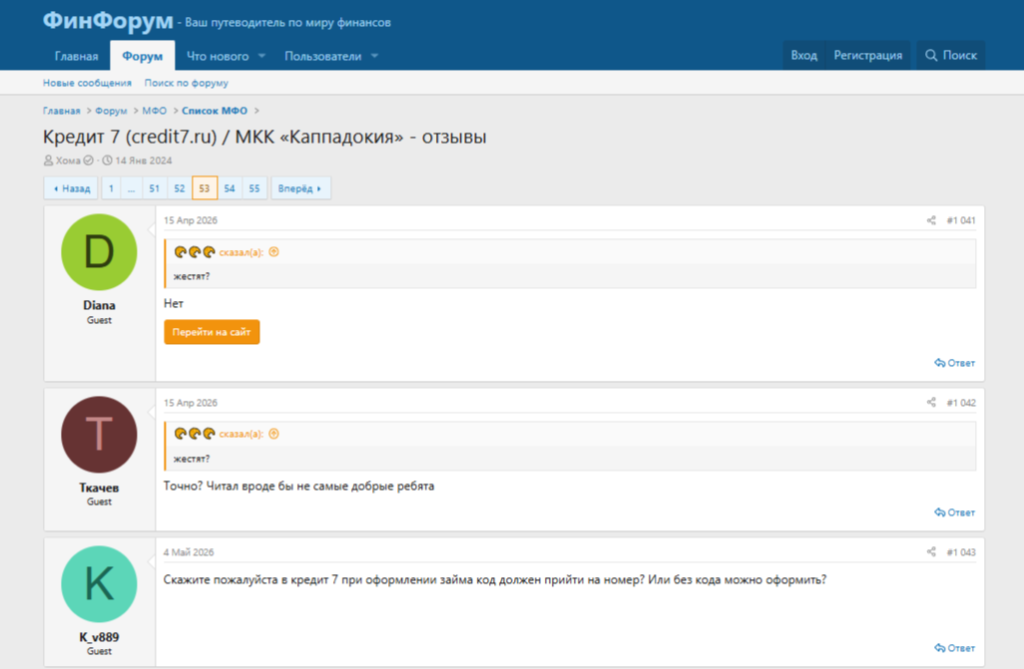Click Diana's green D avatar
Image resolution: width=1024 pixels, height=669 pixels.
point(99,252)
